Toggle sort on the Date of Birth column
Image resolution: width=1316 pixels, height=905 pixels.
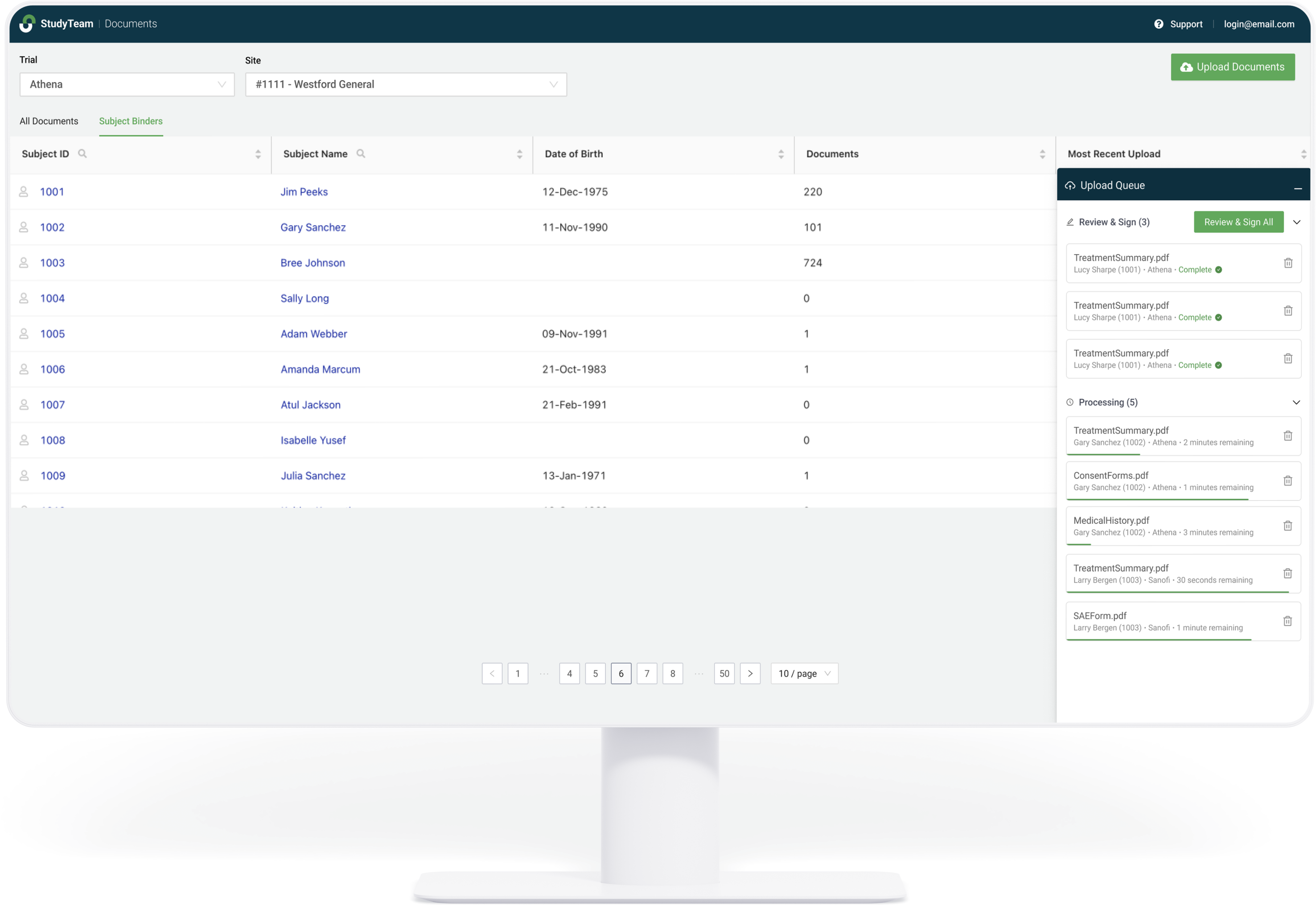781,154
